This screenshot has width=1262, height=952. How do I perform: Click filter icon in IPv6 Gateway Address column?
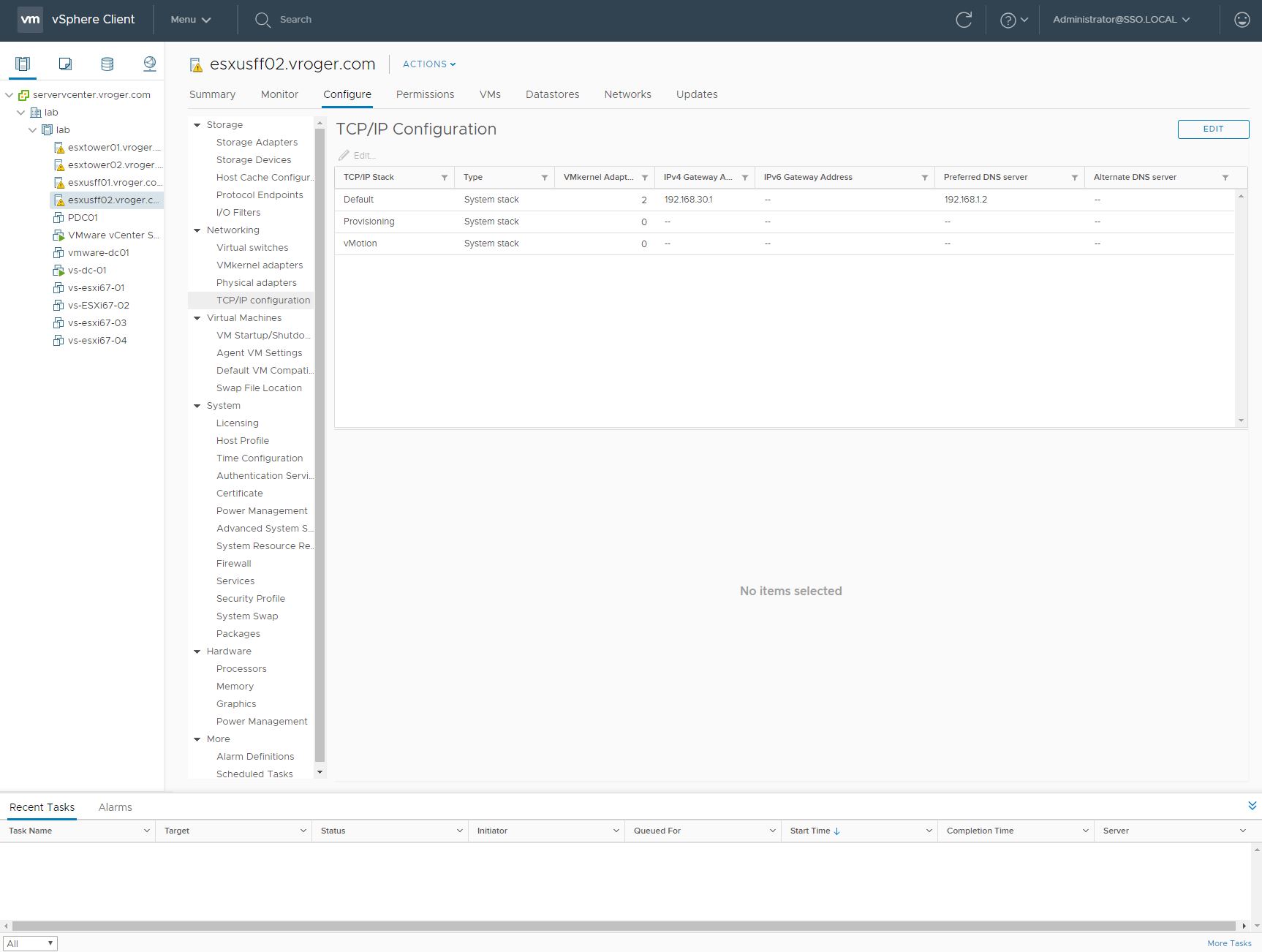[924, 178]
